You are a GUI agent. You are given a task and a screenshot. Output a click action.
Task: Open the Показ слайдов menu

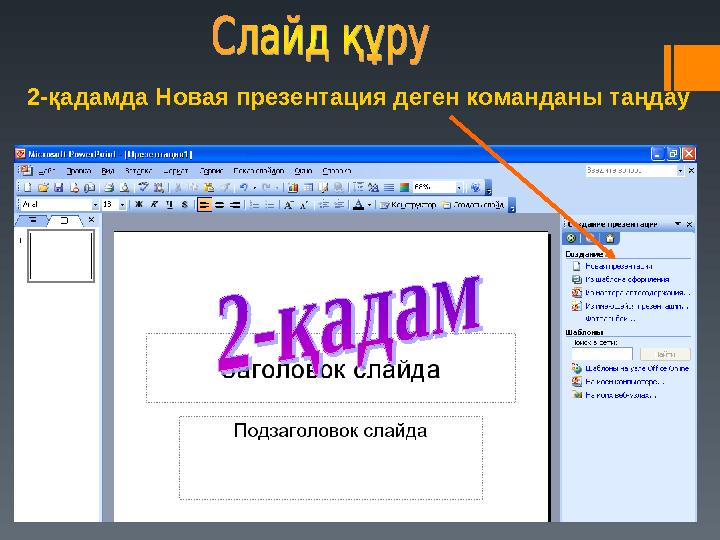pos(259,171)
